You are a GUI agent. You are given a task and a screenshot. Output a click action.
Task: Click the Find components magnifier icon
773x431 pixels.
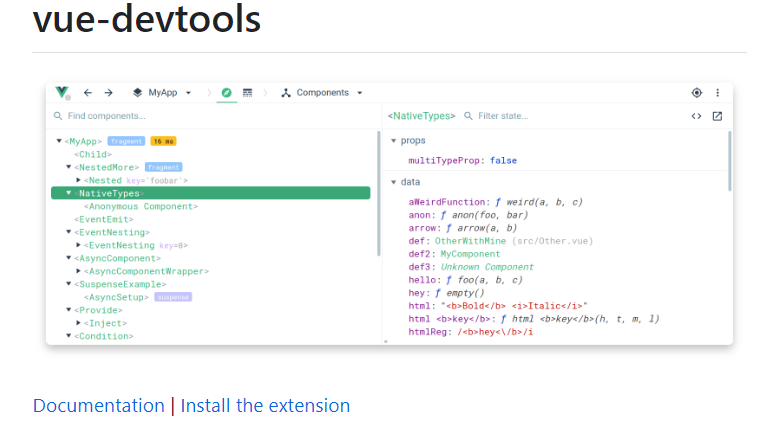58,116
